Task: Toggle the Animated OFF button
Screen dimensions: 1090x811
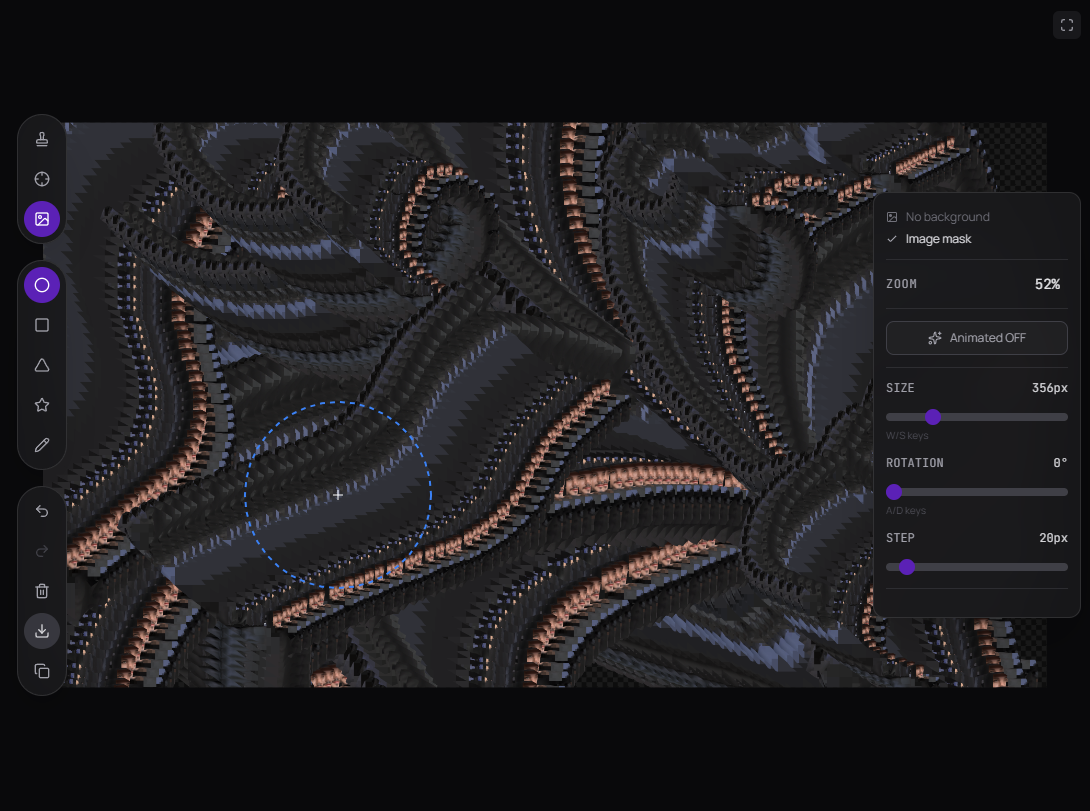Action: pyautogui.click(x=976, y=338)
